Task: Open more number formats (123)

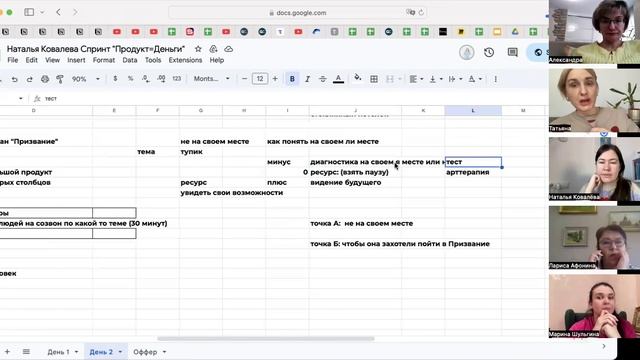Action: pos(177,79)
